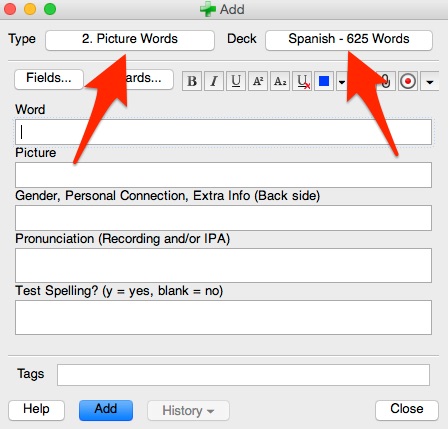Toggle italic text formatting

tap(214, 81)
